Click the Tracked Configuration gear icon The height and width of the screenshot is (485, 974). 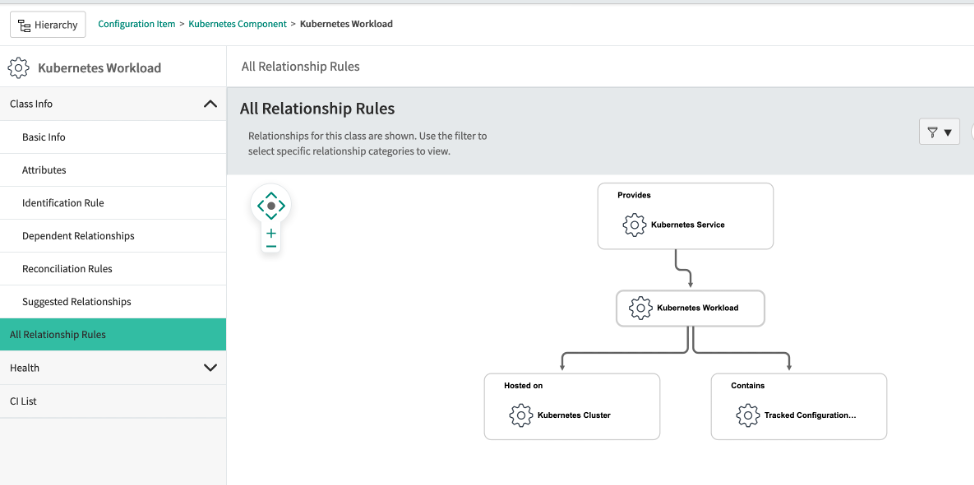747,415
